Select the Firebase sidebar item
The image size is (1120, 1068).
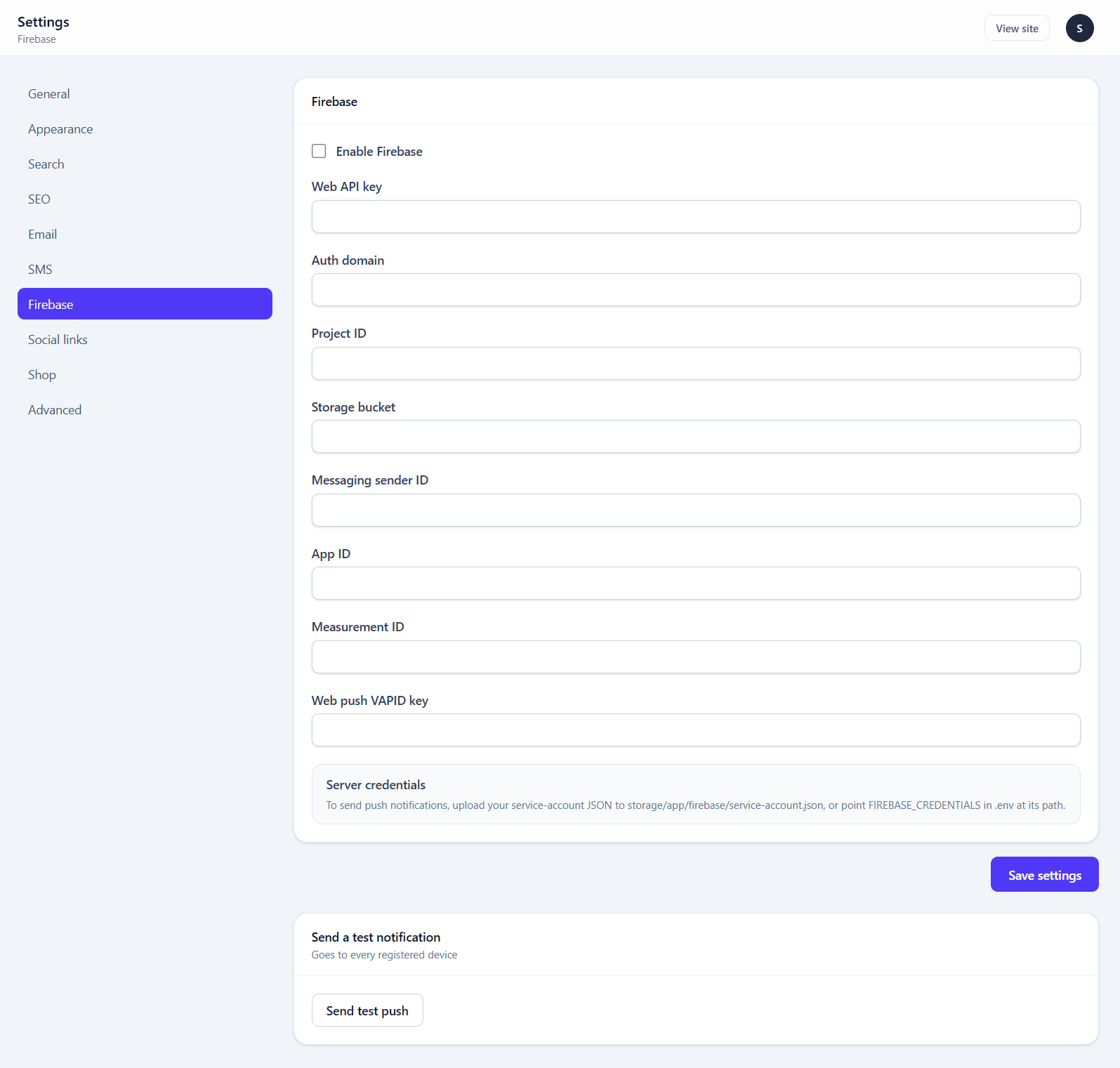[145, 304]
